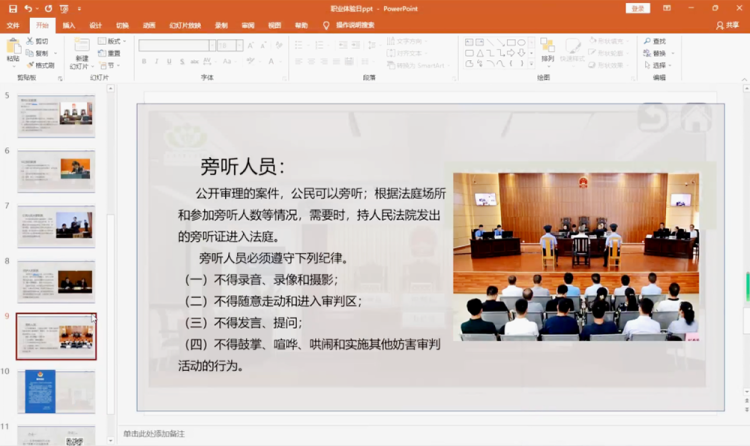This screenshot has height=446, width=750.
Task: Open the Design (设计) ribbon tab
Action: [x=95, y=25]
